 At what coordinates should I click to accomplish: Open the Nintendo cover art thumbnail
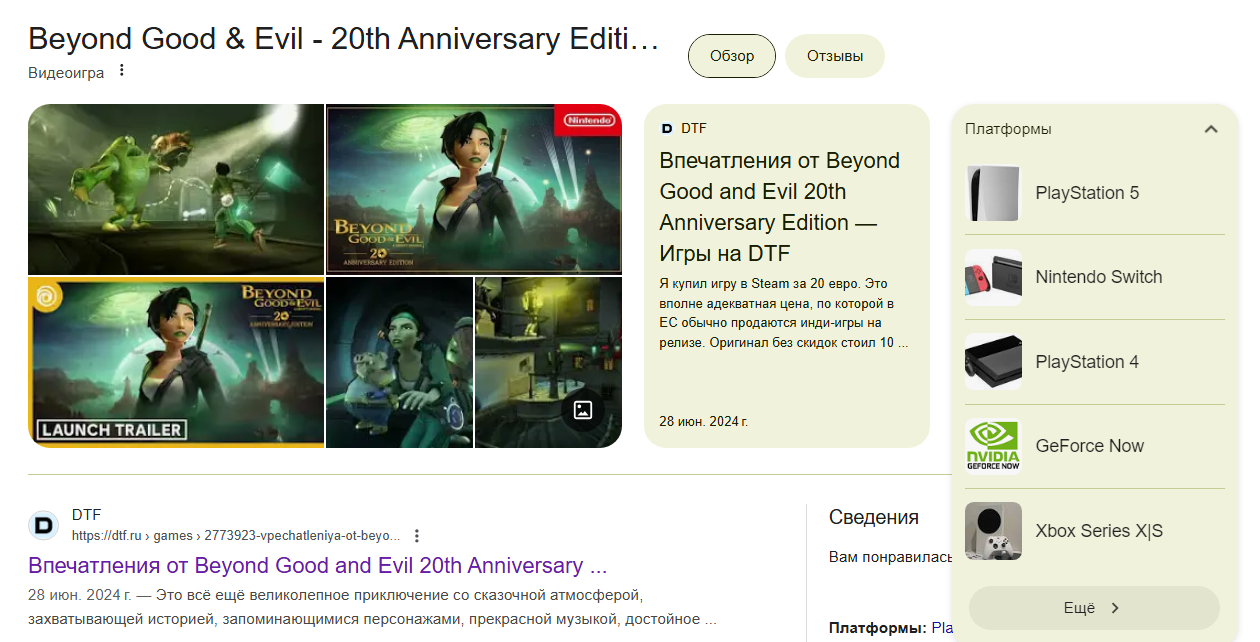click(474, 189)
